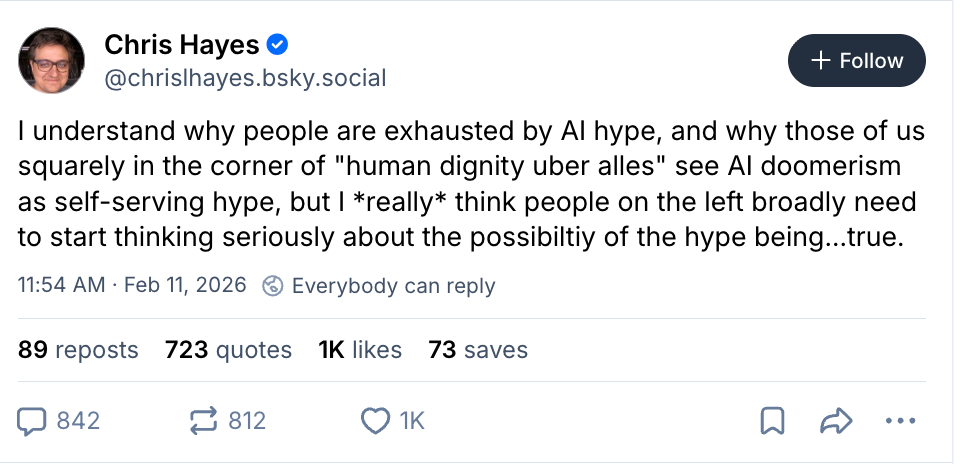
Task: Follow Chris Hayes
Action: pyautogui.click(x=856, y=61)
